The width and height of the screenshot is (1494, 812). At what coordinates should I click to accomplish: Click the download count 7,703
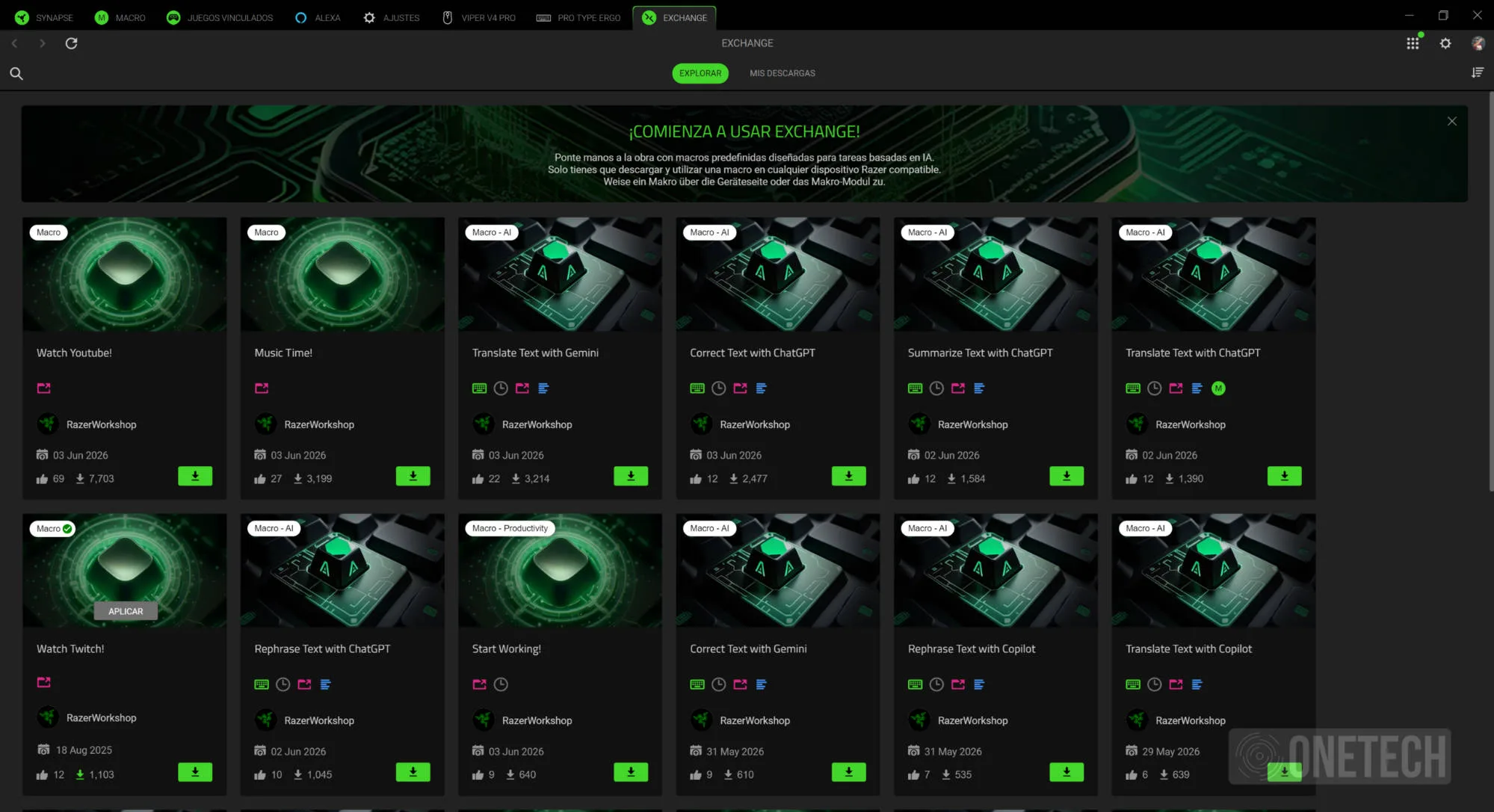(x=101, y=479)
